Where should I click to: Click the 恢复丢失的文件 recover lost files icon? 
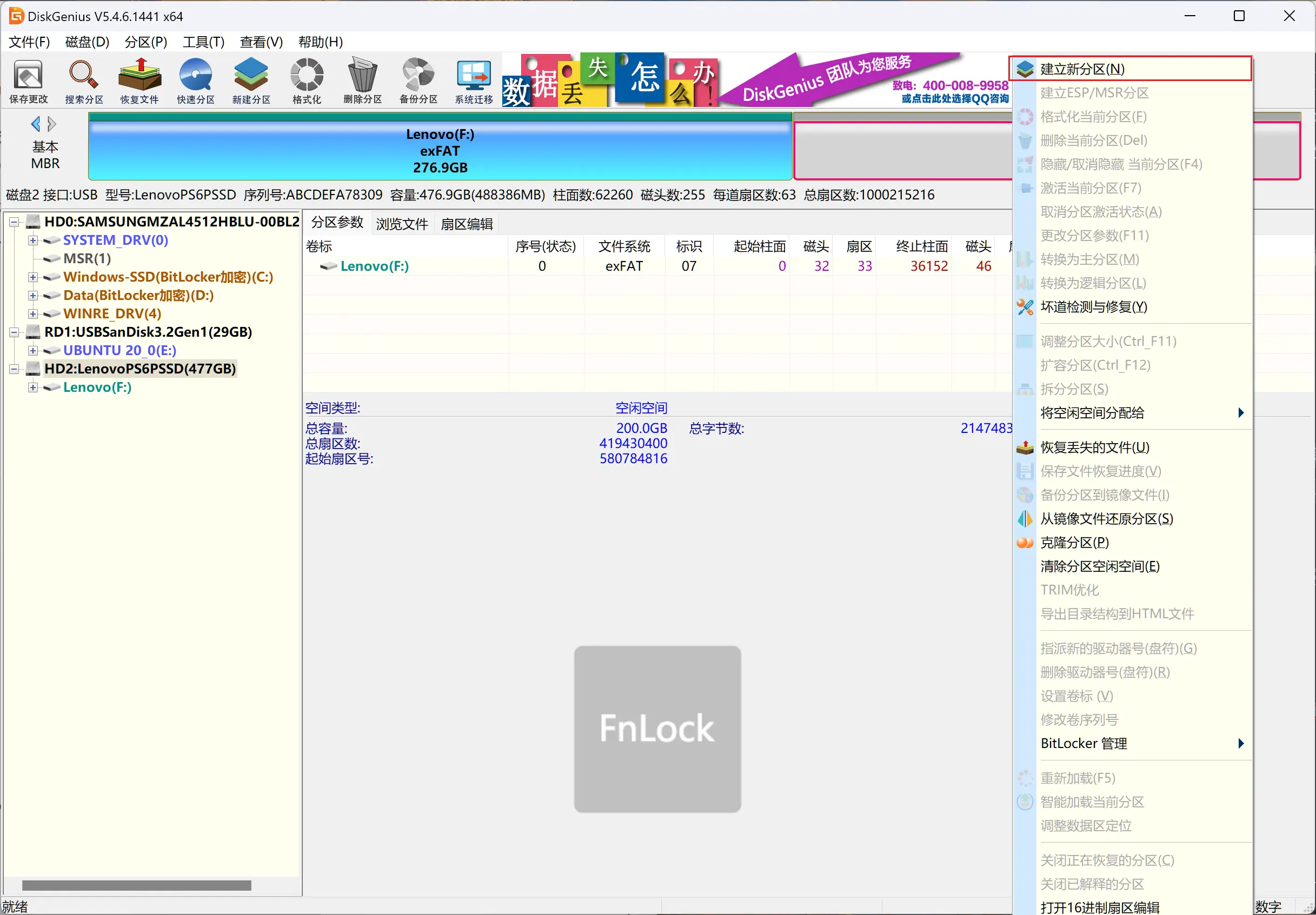(1025, 448)
